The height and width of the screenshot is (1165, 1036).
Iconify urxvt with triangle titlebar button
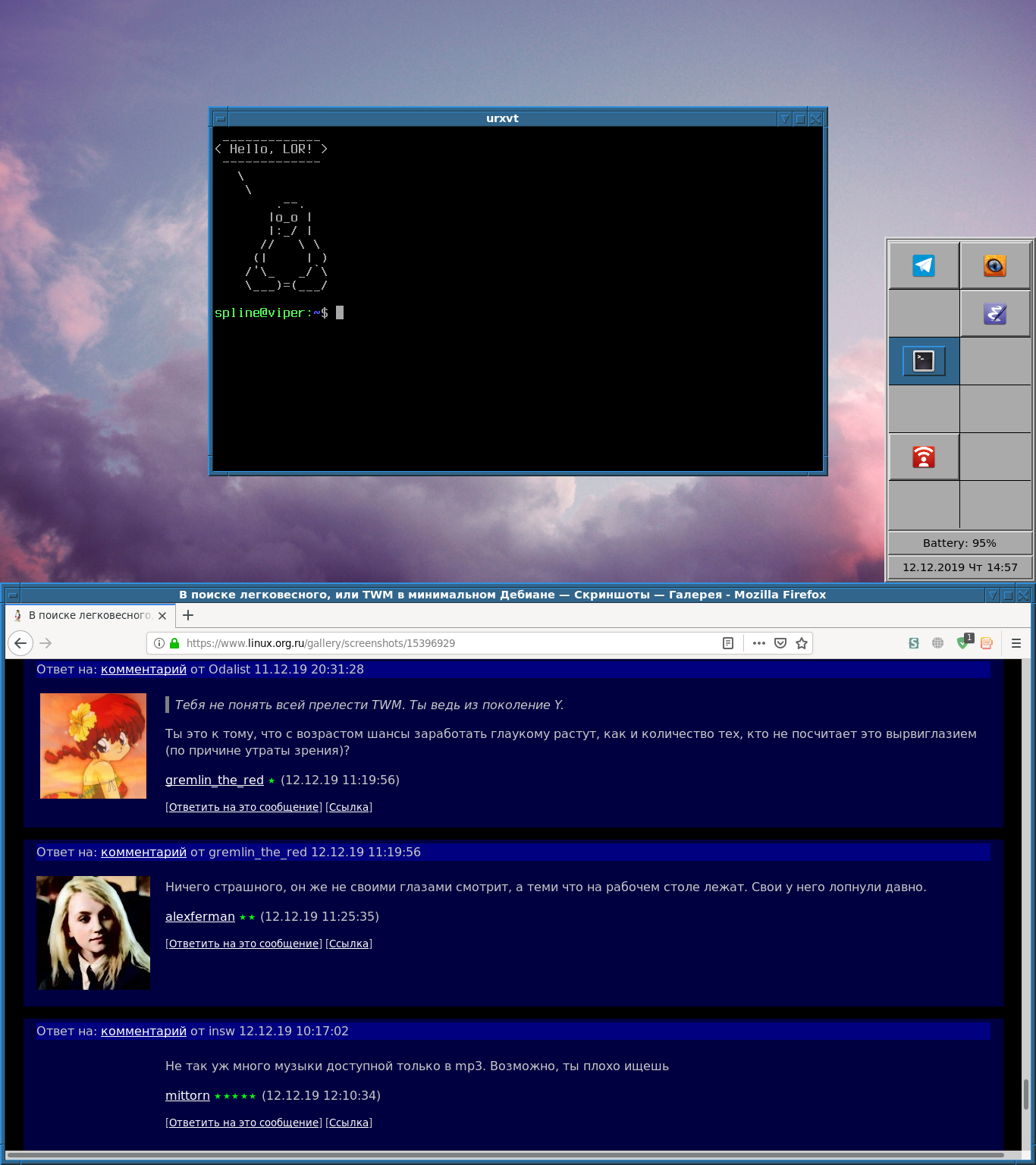point(785,118)
